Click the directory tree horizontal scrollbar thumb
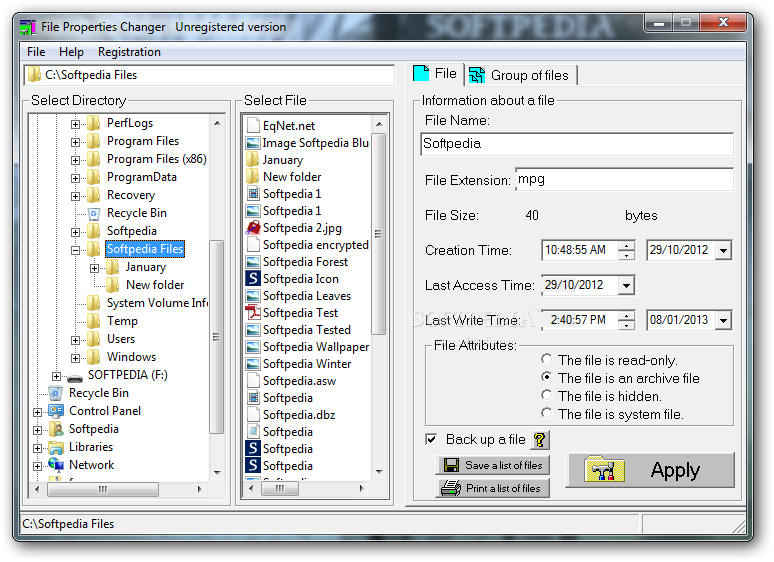The height and width of the screenshot is (562, 774). pos(103,489)
